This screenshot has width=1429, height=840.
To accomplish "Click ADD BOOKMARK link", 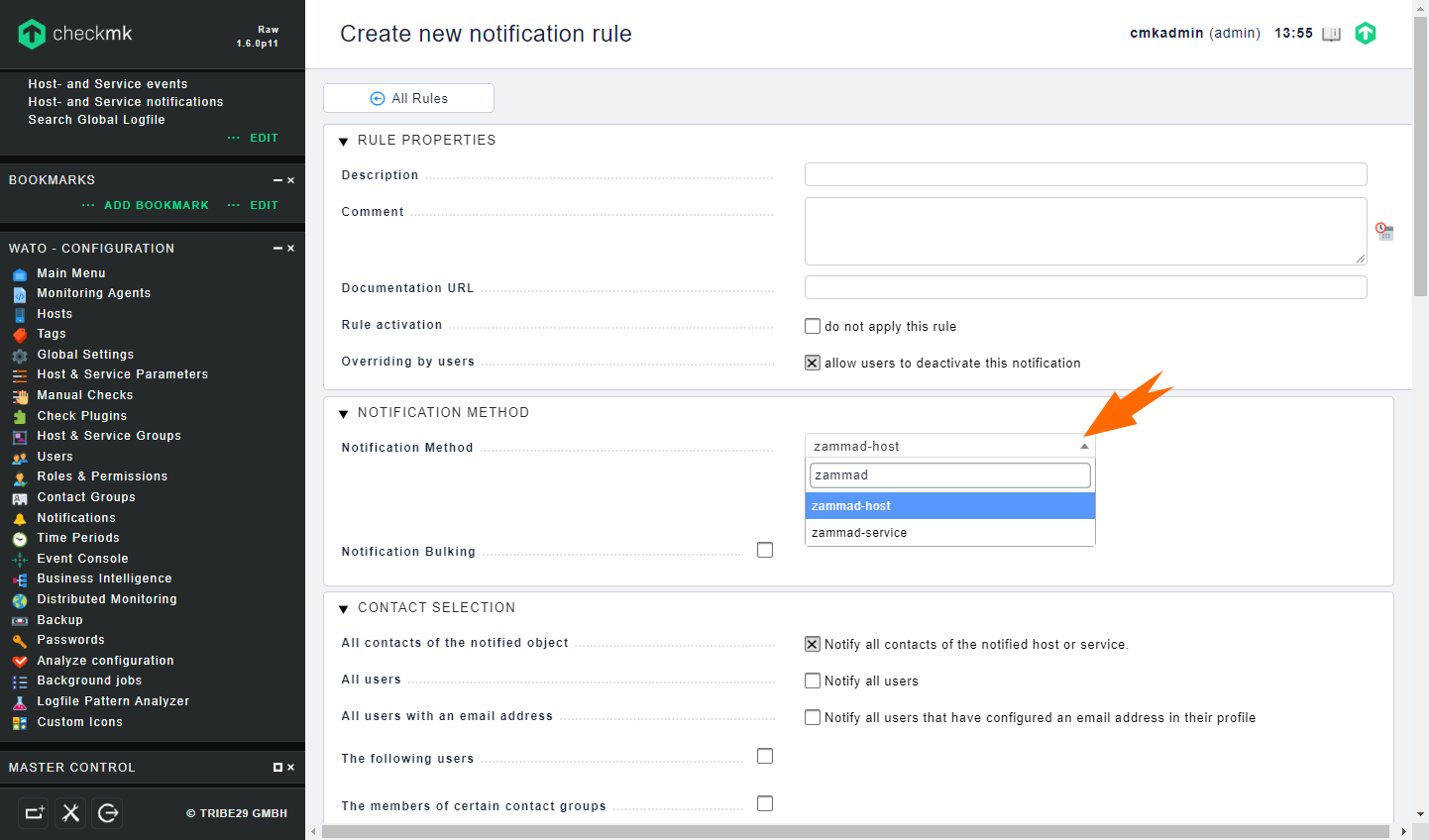I will tap(157, 205).
